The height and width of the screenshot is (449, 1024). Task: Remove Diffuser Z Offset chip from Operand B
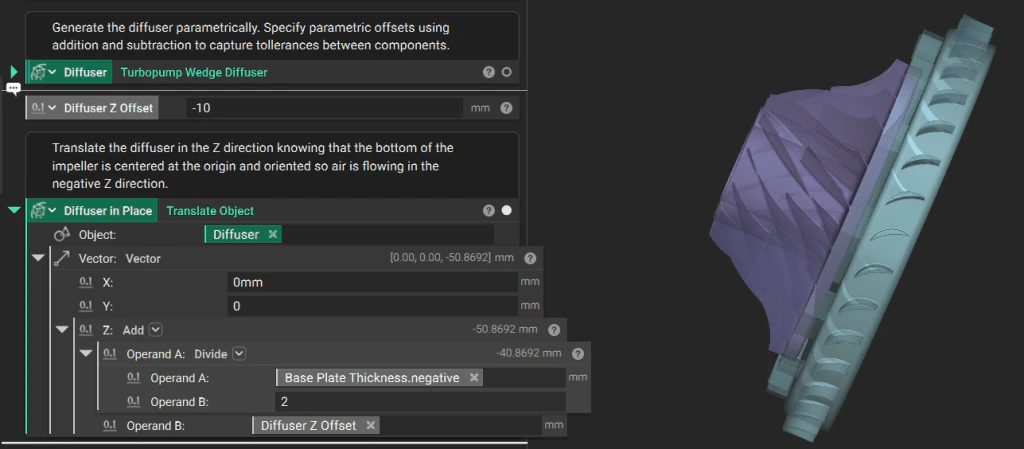(370, 426)
